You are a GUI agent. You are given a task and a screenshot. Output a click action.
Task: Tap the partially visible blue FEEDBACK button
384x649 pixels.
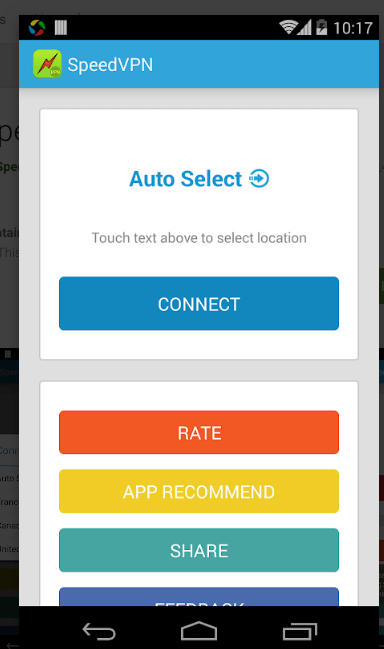coord(199,596)
